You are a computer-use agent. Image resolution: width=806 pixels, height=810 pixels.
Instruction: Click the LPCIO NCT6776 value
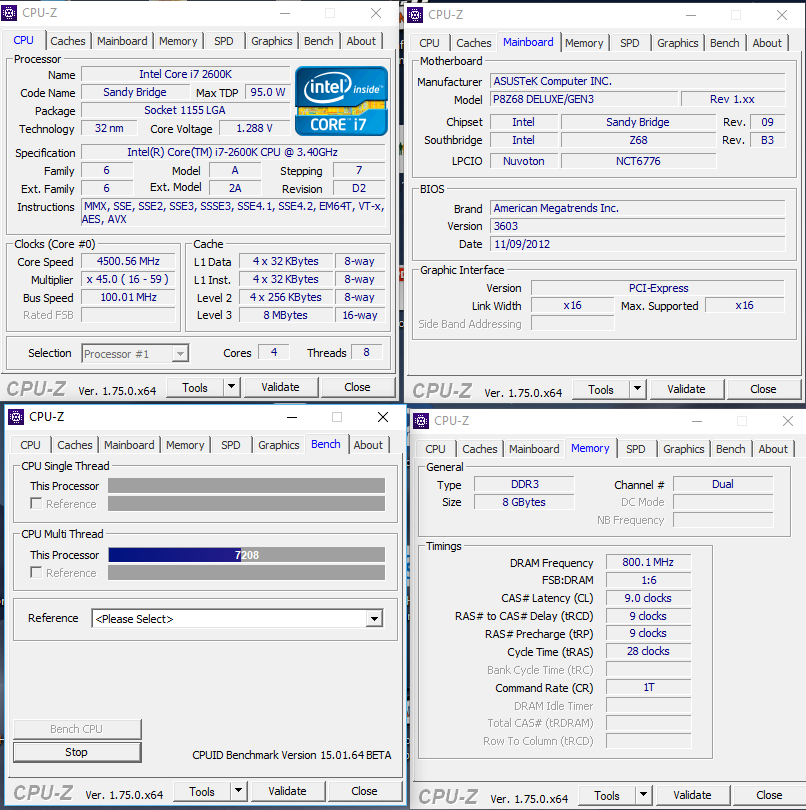tap(639, 161)
